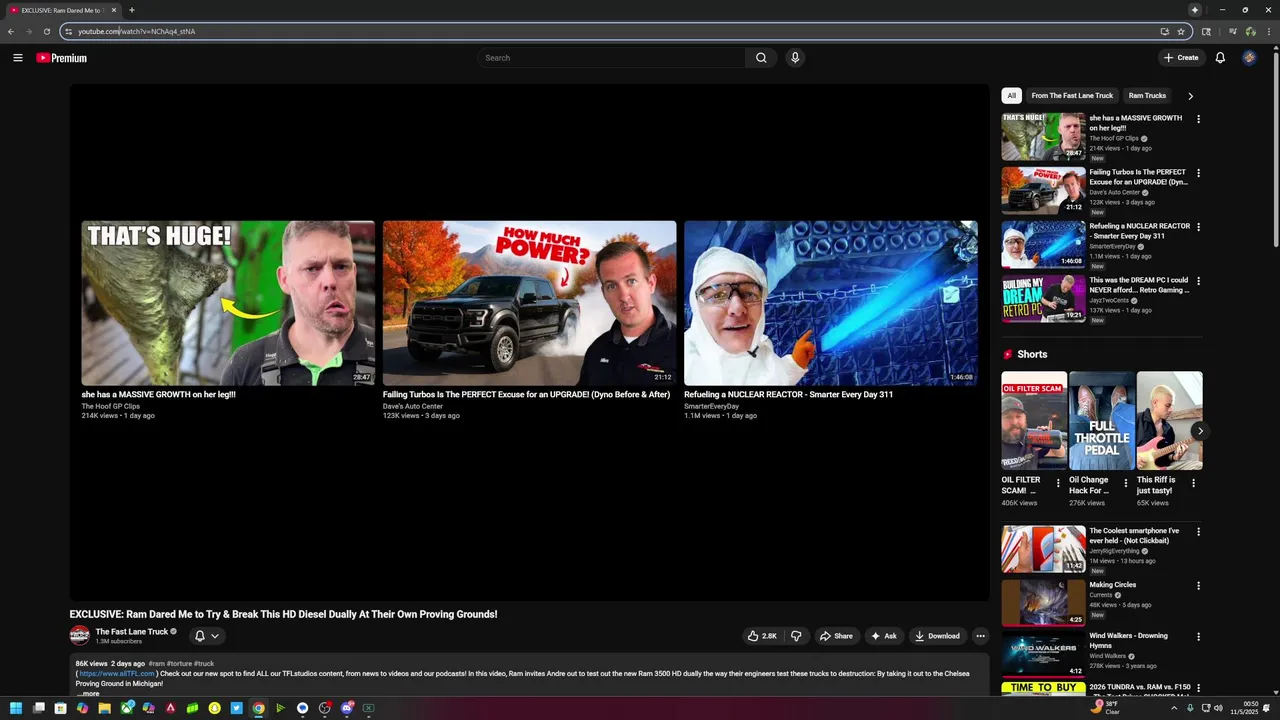Open Windows Start menu
The height and width of the screenshot is (720, 1280).
(16, 708)
